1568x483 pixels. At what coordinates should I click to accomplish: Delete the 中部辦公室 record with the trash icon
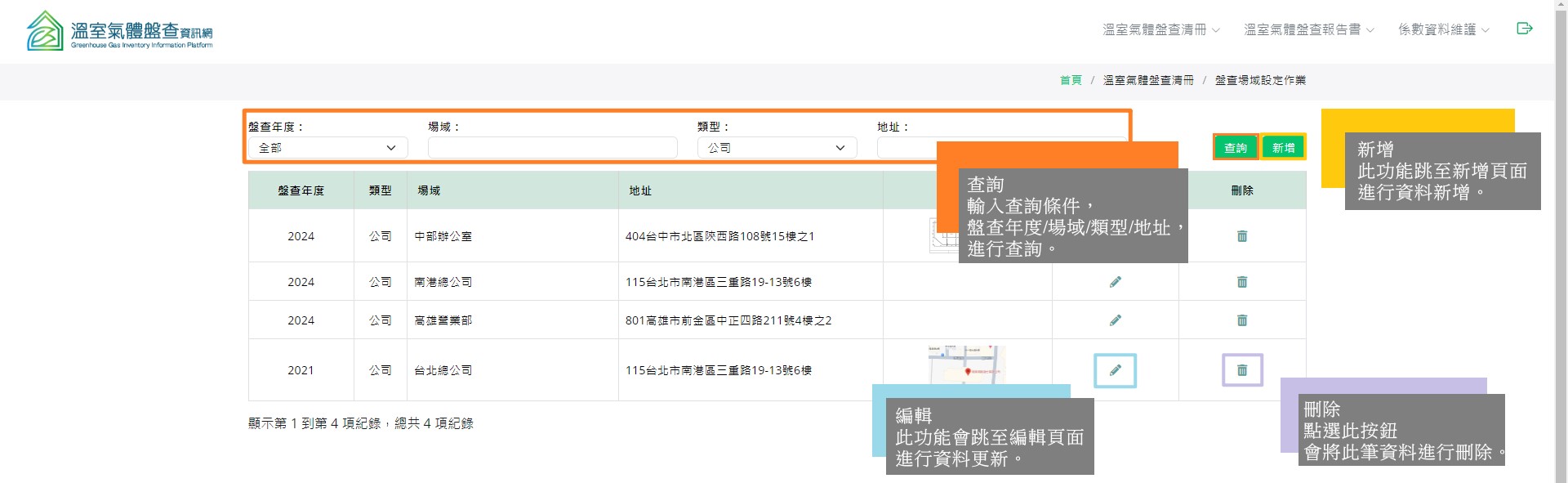click(1241, 236)
